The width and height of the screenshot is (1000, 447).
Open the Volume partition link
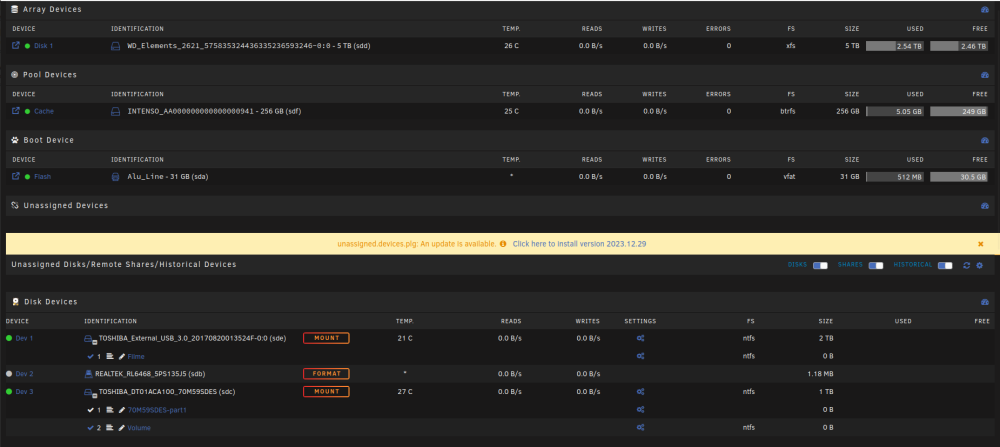(x=139, y=428)
